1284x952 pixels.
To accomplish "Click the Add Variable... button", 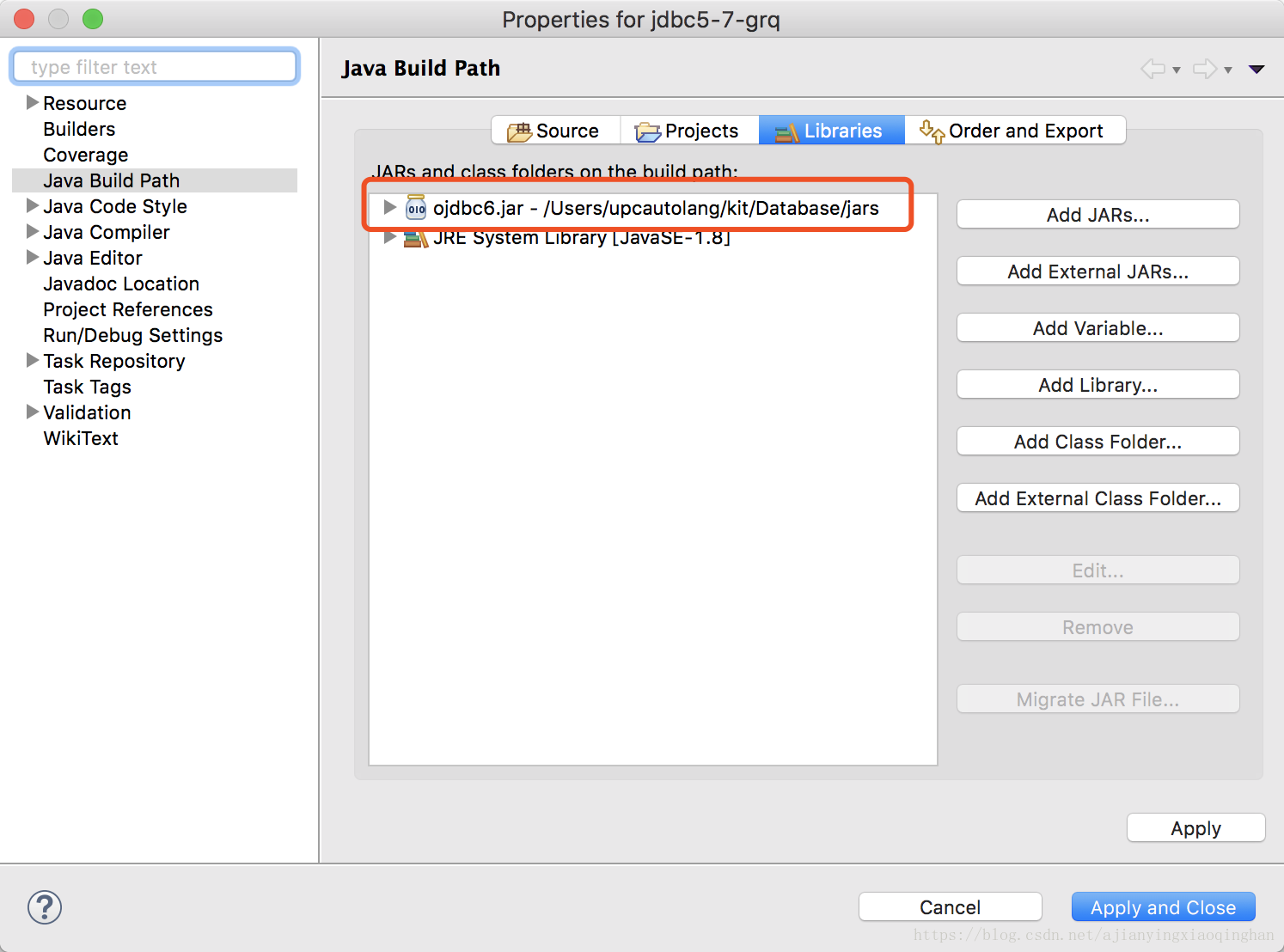I will pos(1098,328).
